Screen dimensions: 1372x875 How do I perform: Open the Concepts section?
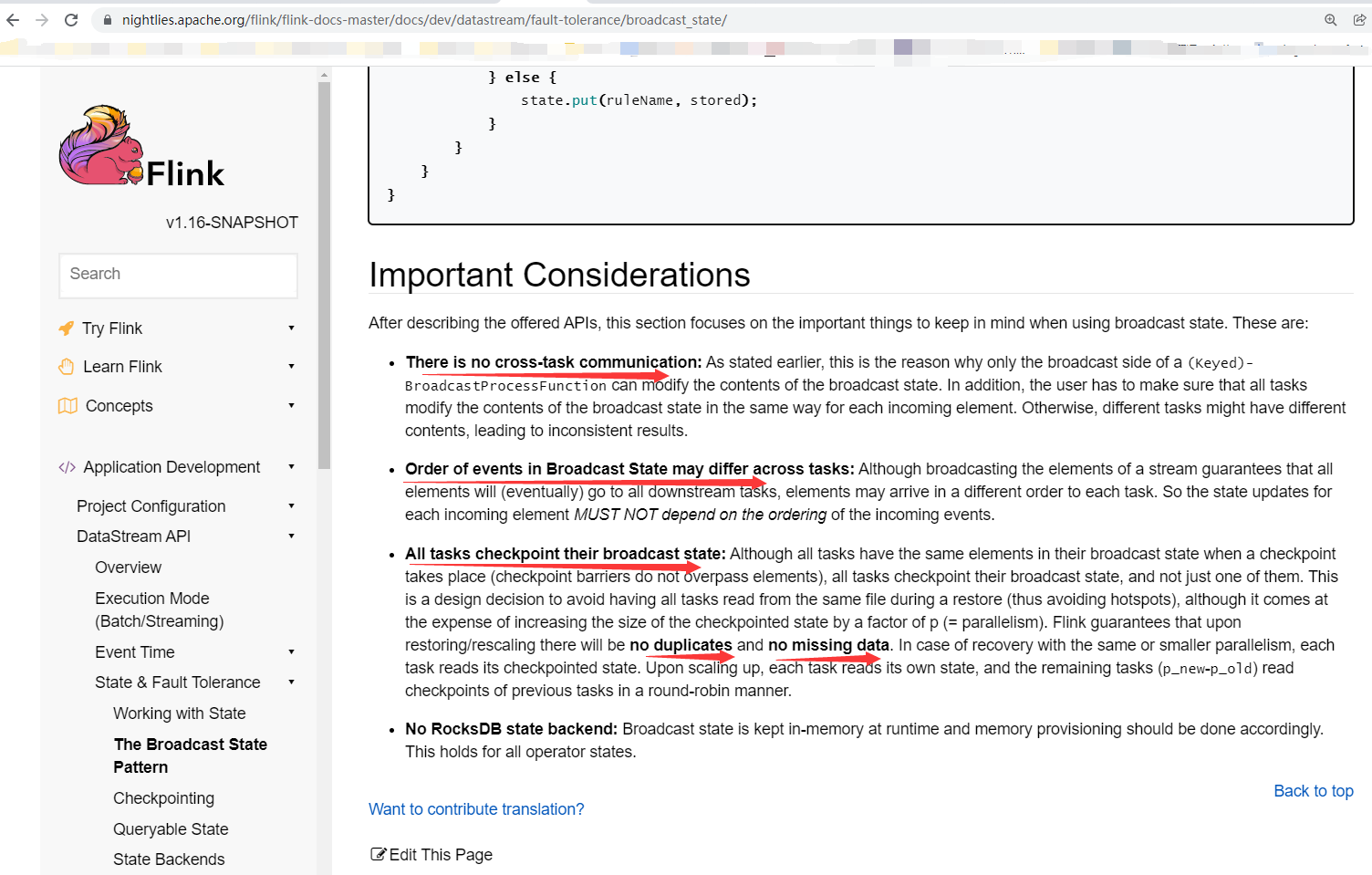[x=120, y=406]
